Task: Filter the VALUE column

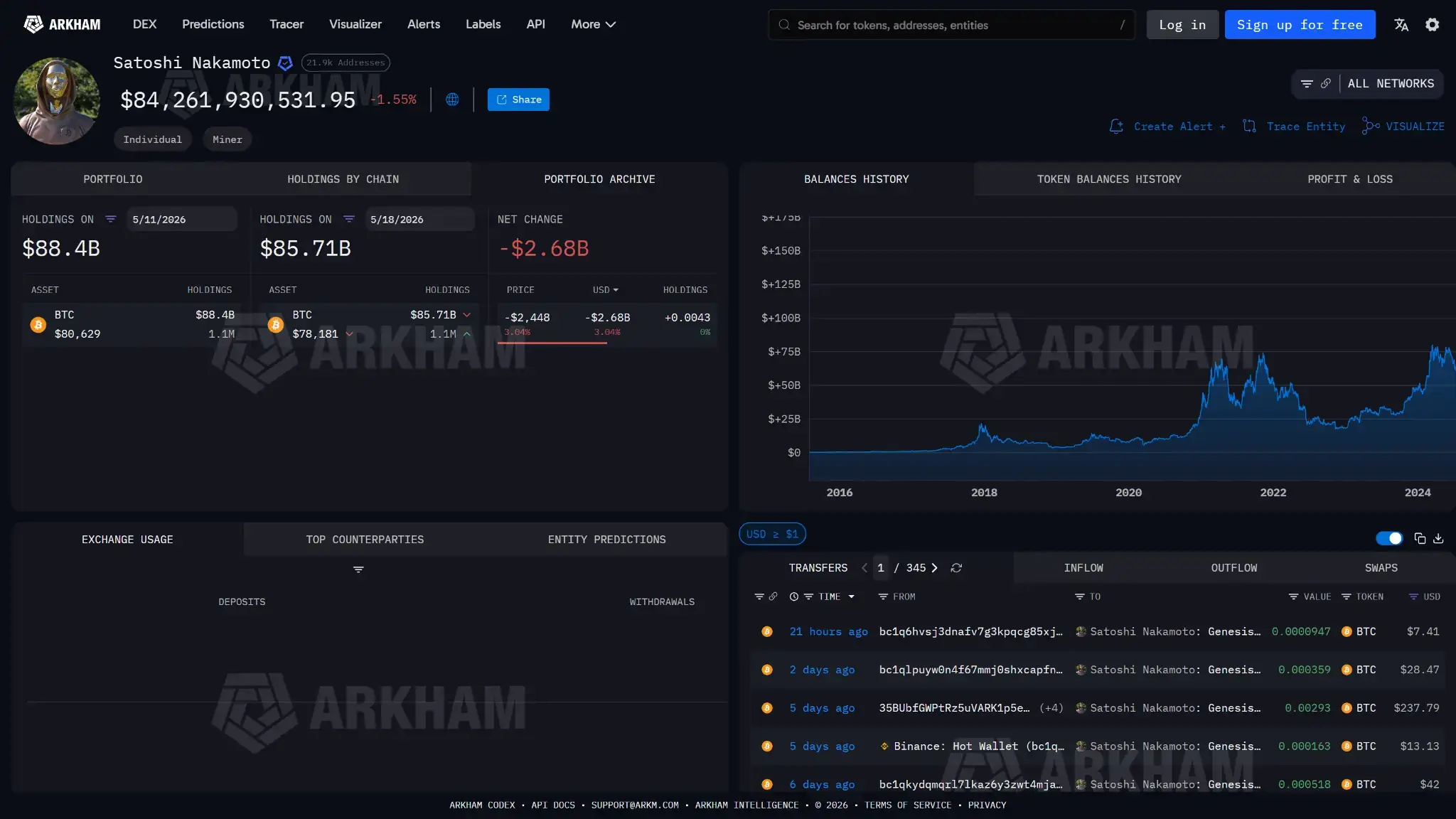Action: (x=1293, y=596)
